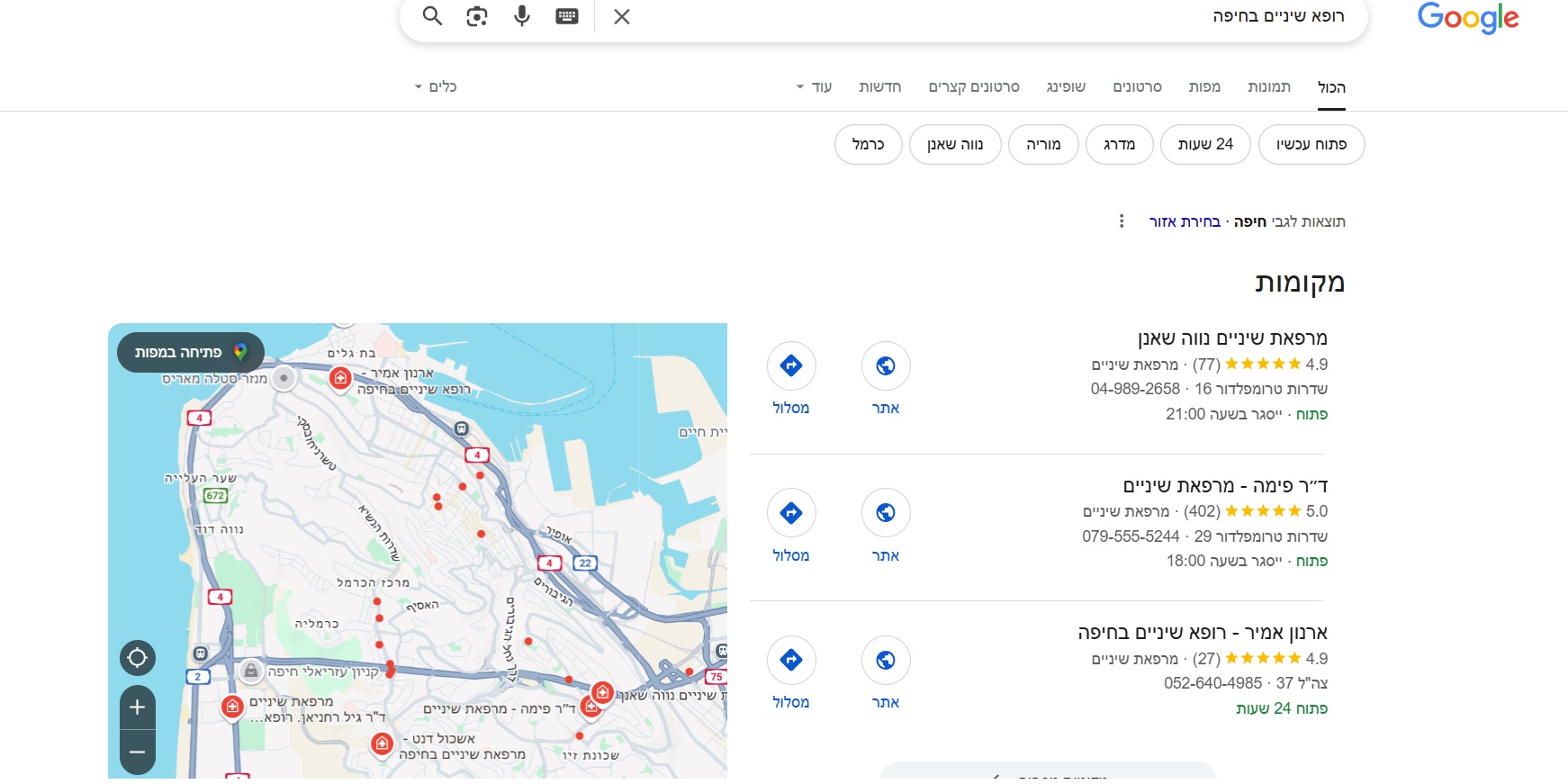Switch to the שופינג tab

(x=1066, y=86)
